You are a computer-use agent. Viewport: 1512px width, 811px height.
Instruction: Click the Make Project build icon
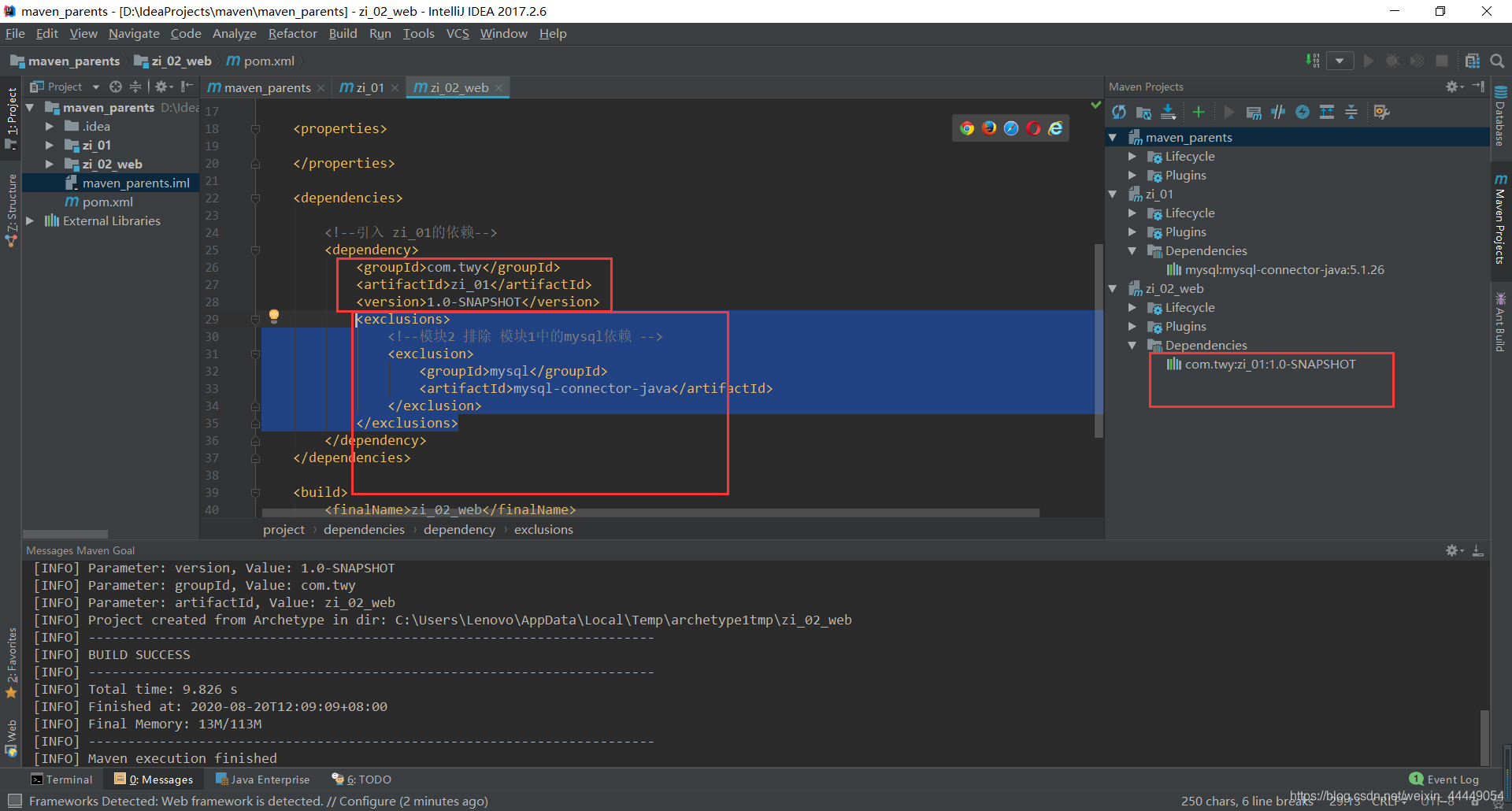tap(1312, 61)
